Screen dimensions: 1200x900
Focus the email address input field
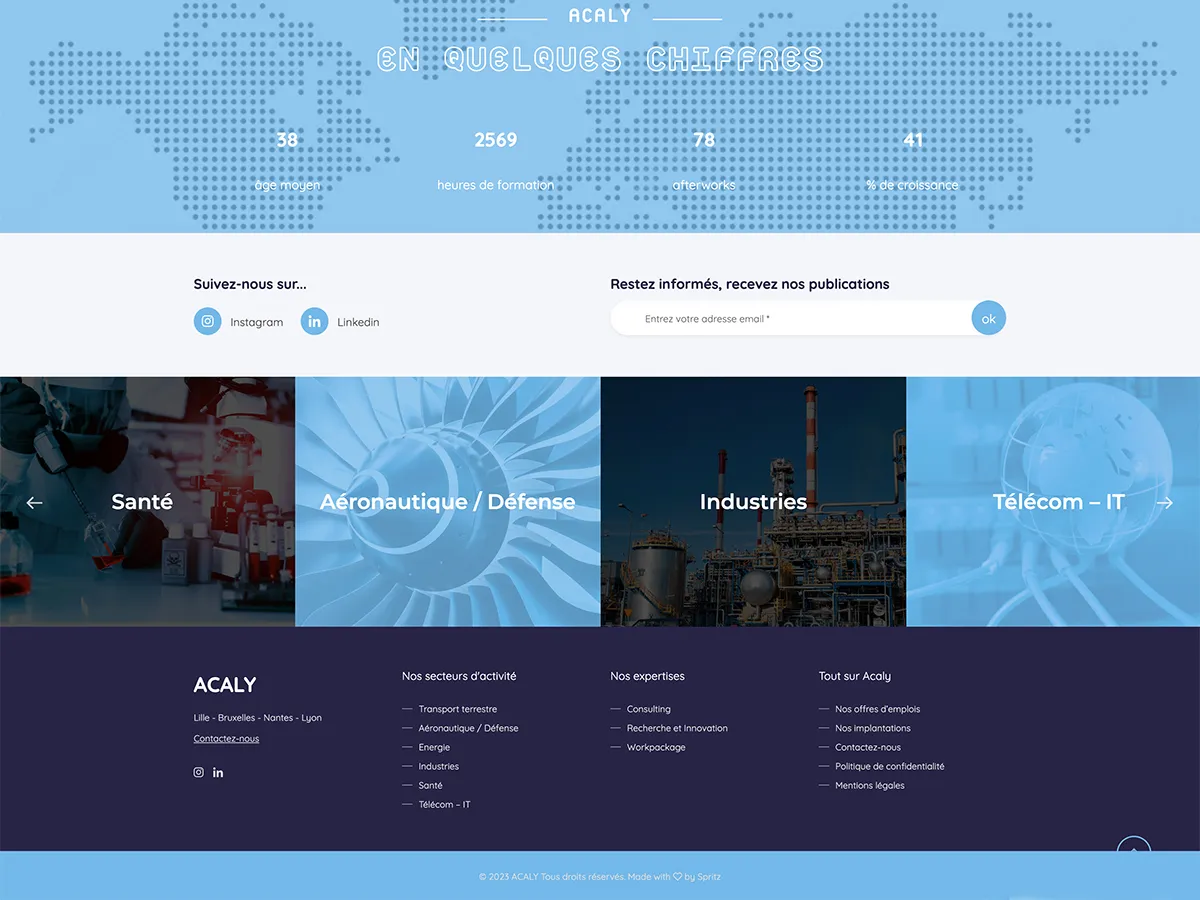click(x=790, y=319)
